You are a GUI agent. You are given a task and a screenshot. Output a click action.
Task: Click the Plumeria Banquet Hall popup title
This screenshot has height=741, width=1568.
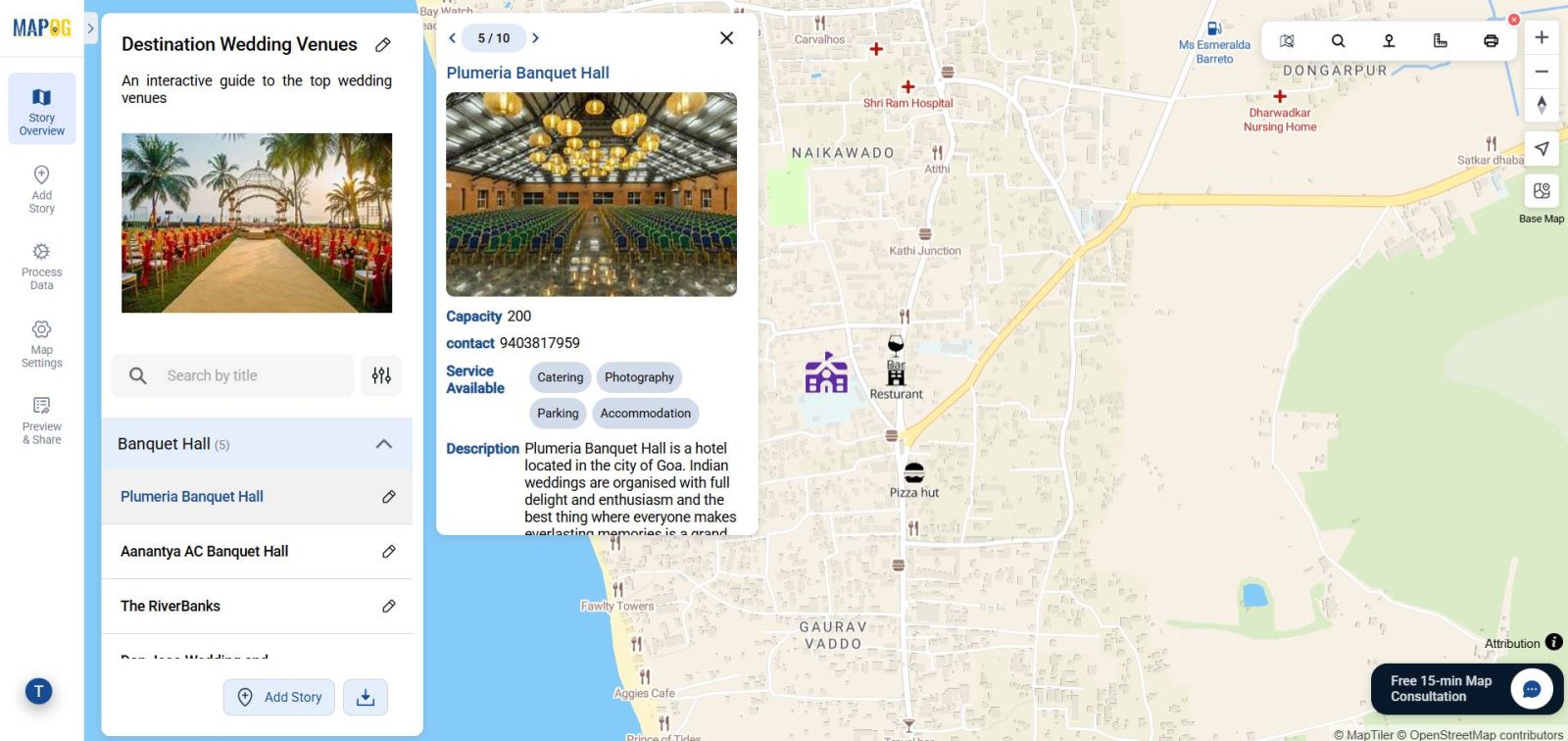point(528,73)
